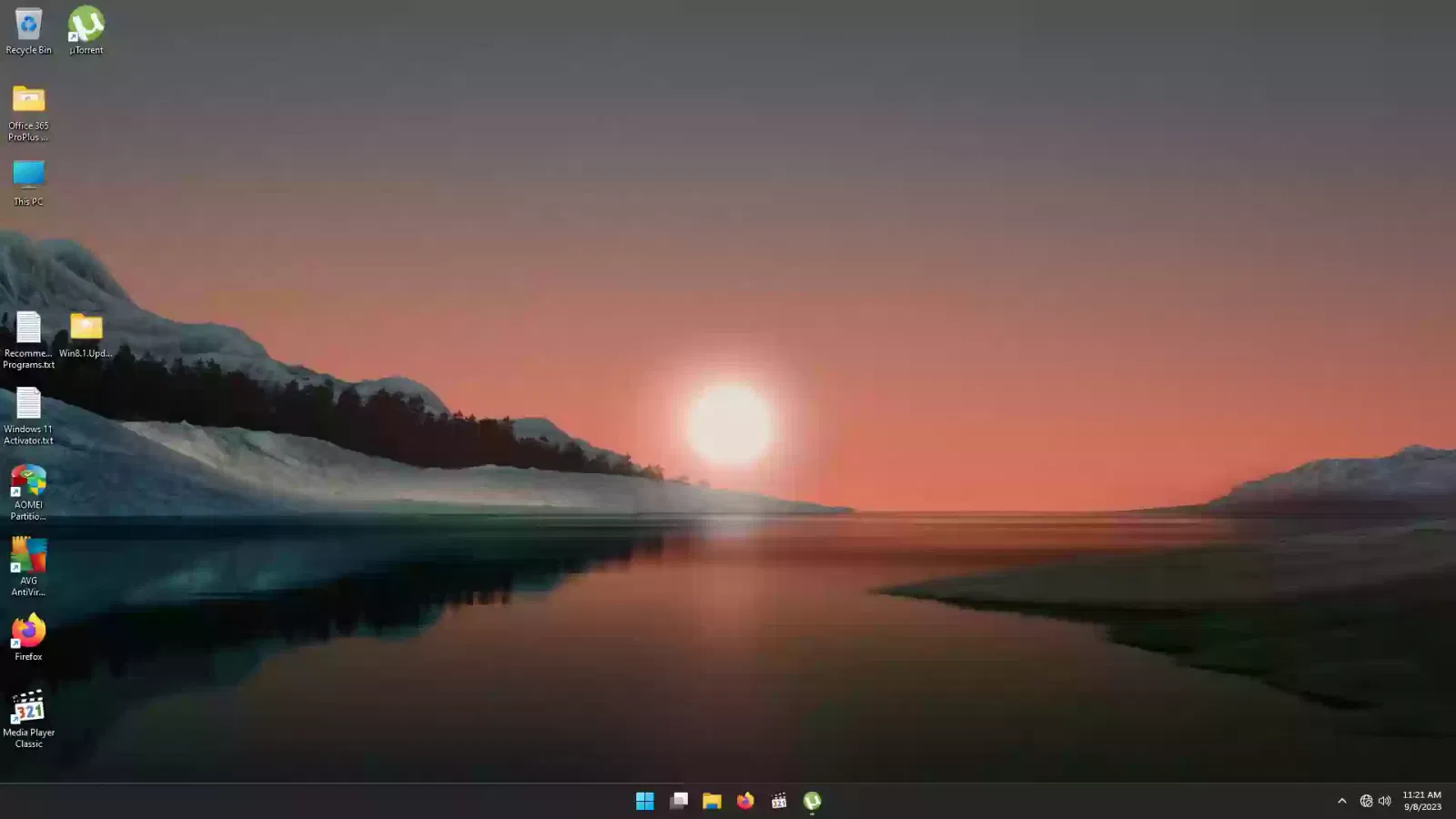Select the AOMEI Partition shortcut
The image size is (1456, 819).
28,492
